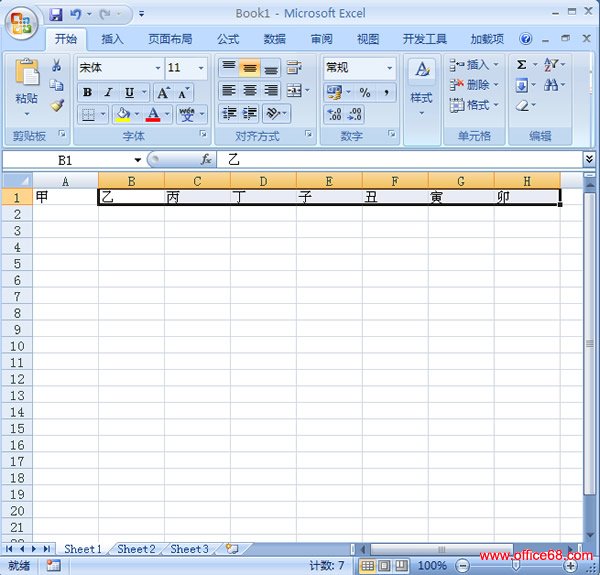
Task: Switch to the 公式 tab
Action: click(x=228, y=39)
